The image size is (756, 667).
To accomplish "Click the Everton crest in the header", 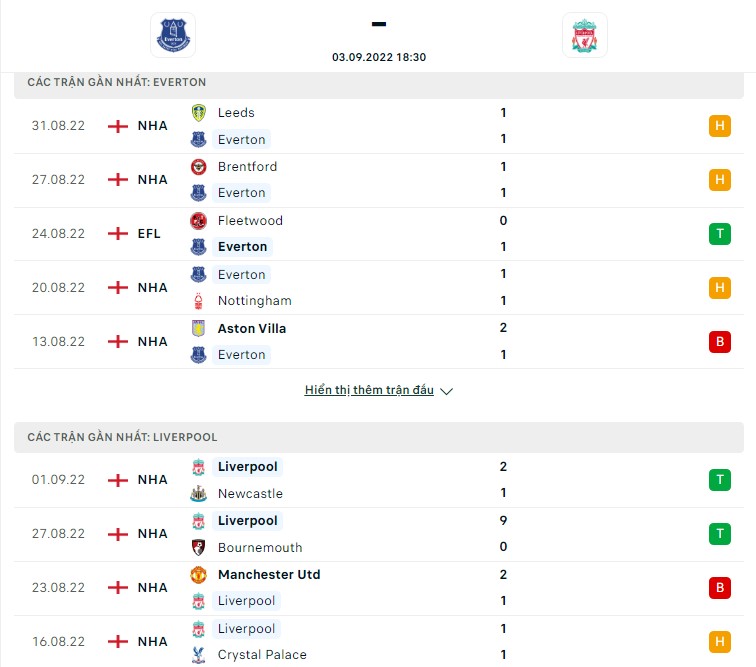I will [173, 35].
